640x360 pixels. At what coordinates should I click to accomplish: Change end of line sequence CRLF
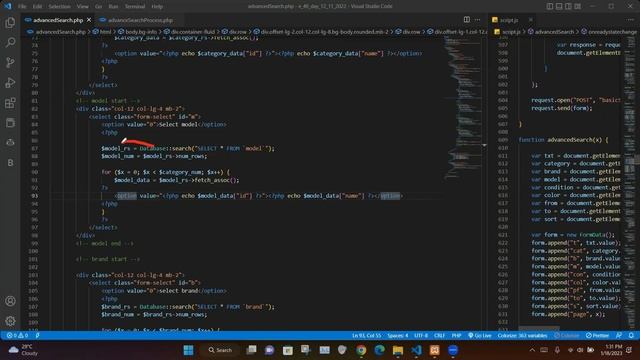(439, 336)
